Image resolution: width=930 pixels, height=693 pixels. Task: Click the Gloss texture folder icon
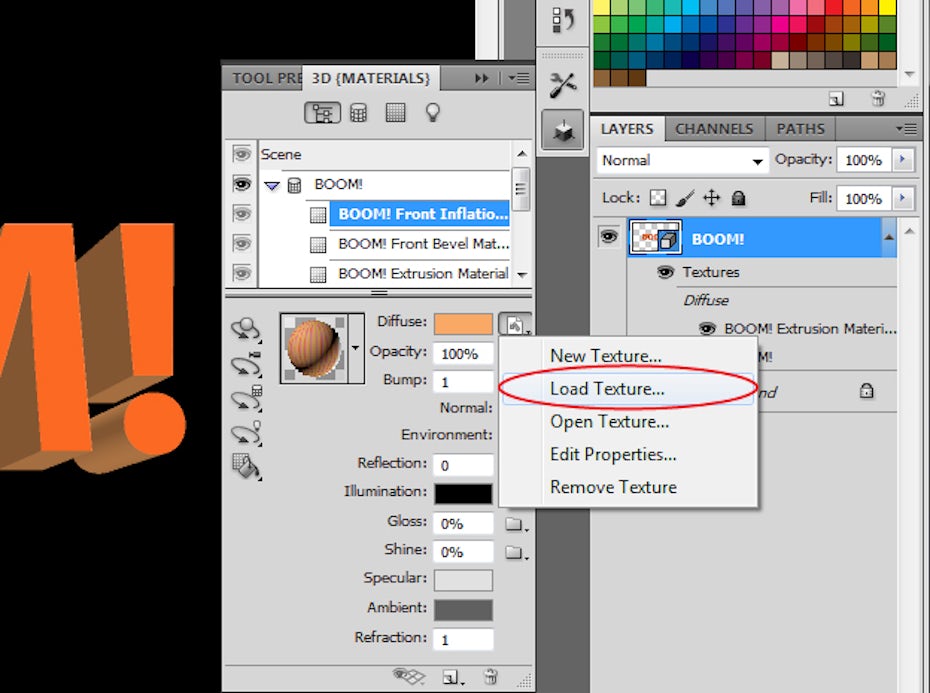coord(514,524)
